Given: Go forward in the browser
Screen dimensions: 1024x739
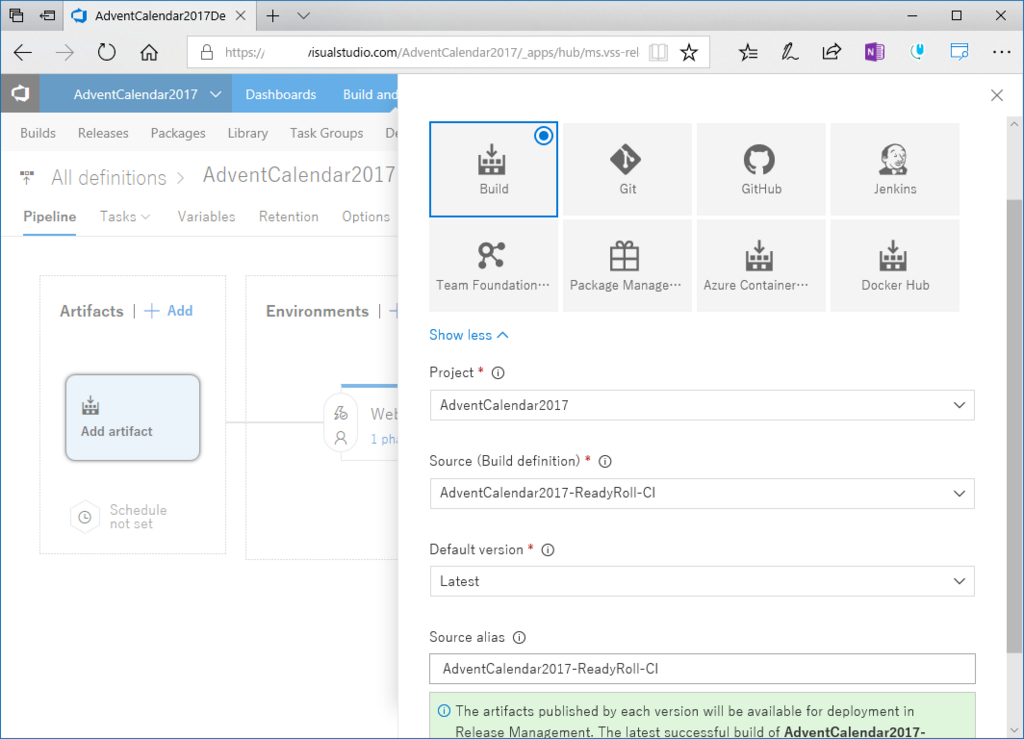Looking at the screenshot, I should pyautogui.click(x=65, y=53).
